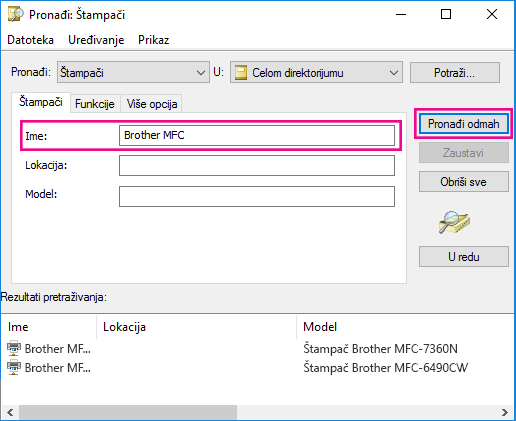Click the Potraži... button

click(x=455, y=72)
